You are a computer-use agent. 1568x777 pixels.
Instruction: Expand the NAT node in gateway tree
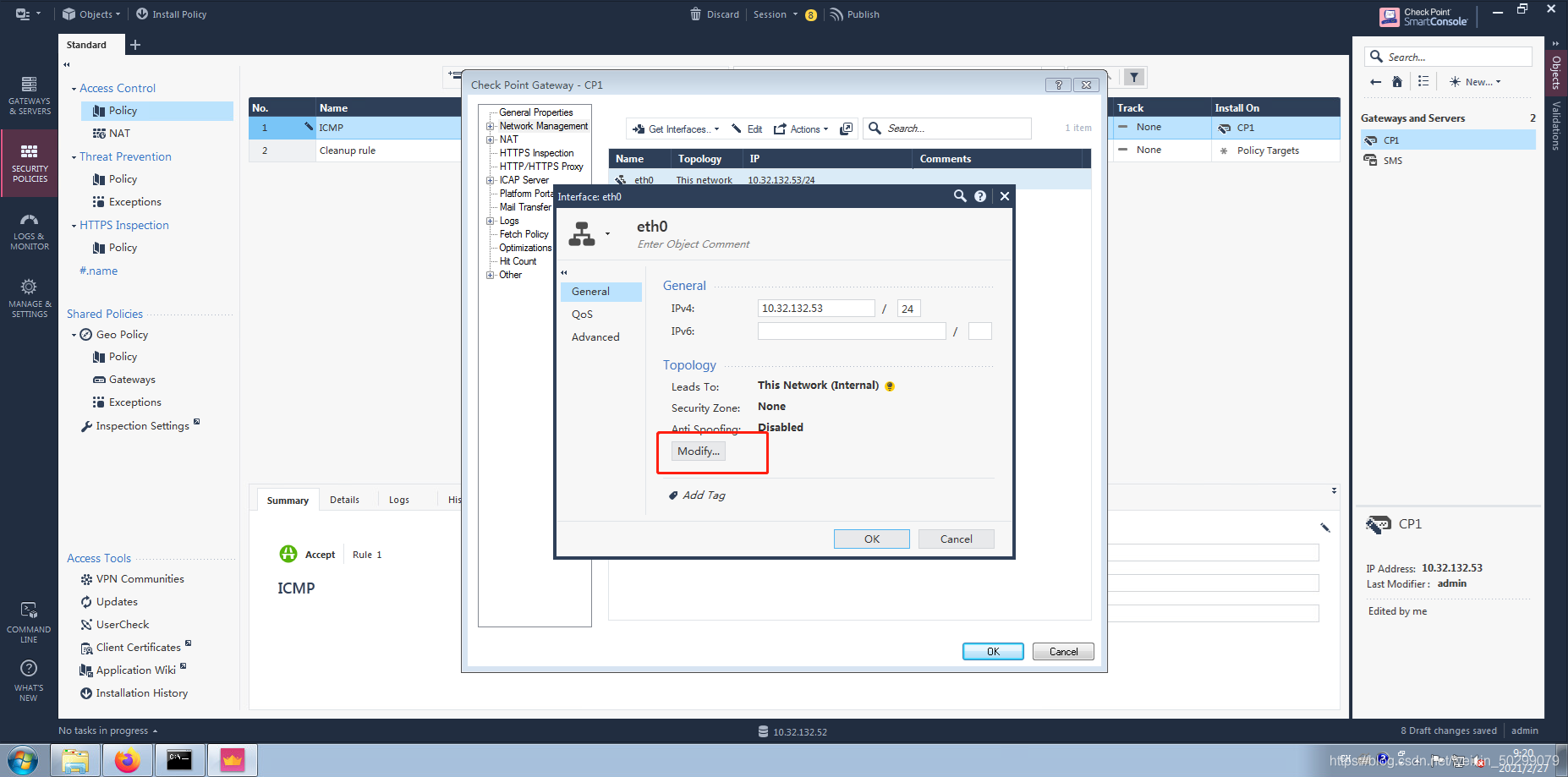coord(490,140)
